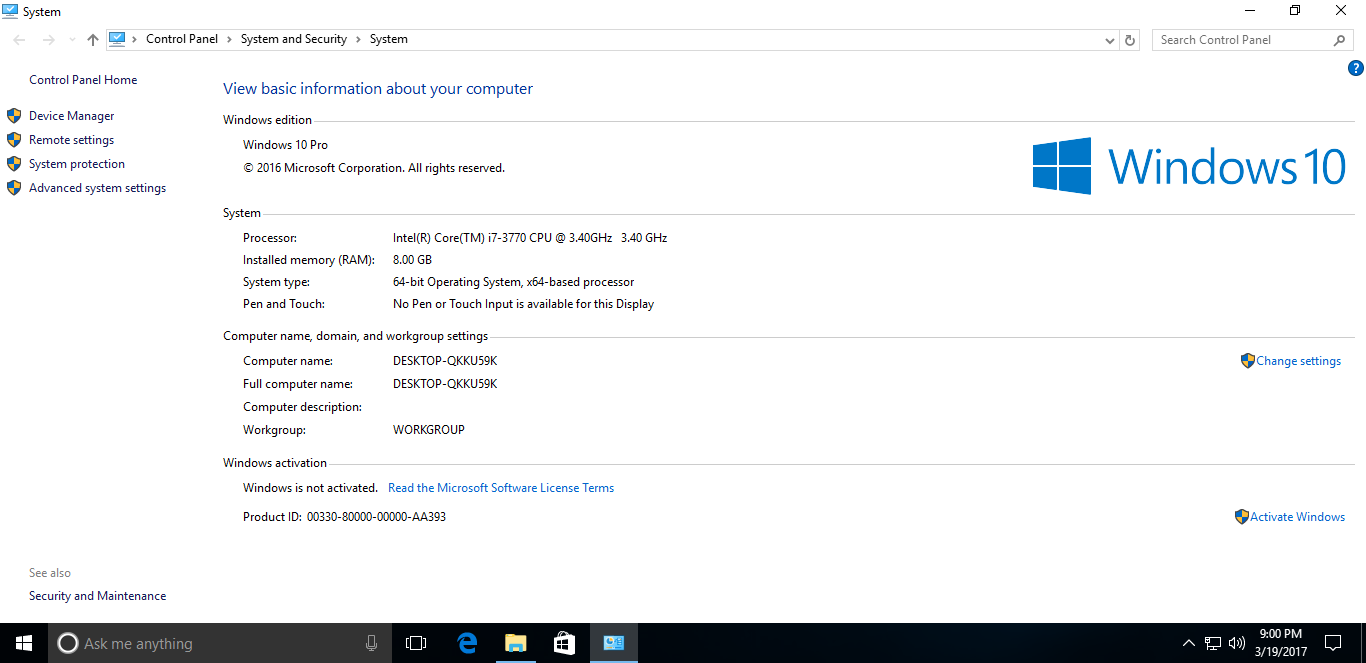Open System protection link
1366x663 pixels.
click(77, 164)
